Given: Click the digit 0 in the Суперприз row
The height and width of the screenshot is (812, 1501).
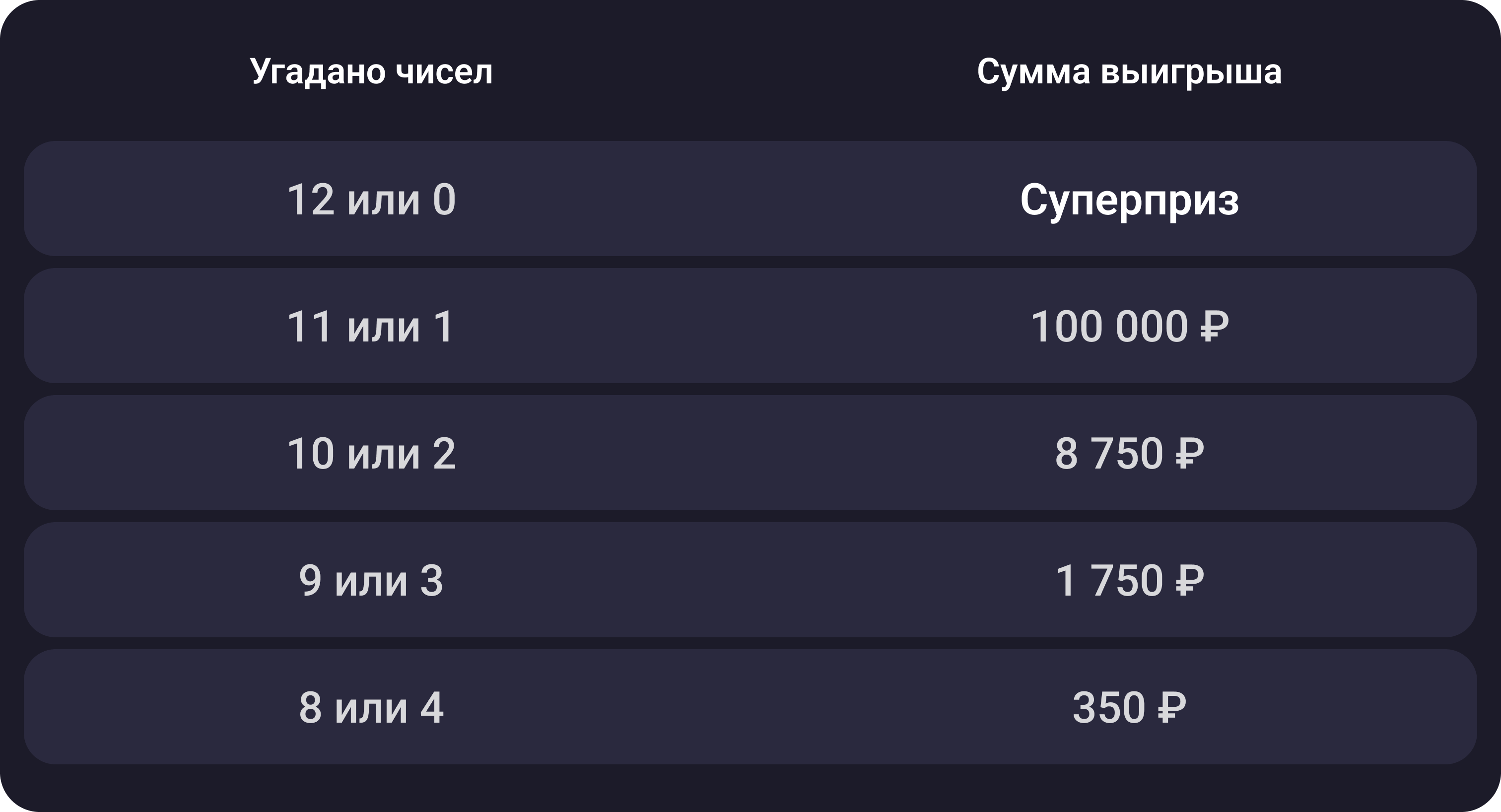Looking at the screenshot, I should 444,199.
